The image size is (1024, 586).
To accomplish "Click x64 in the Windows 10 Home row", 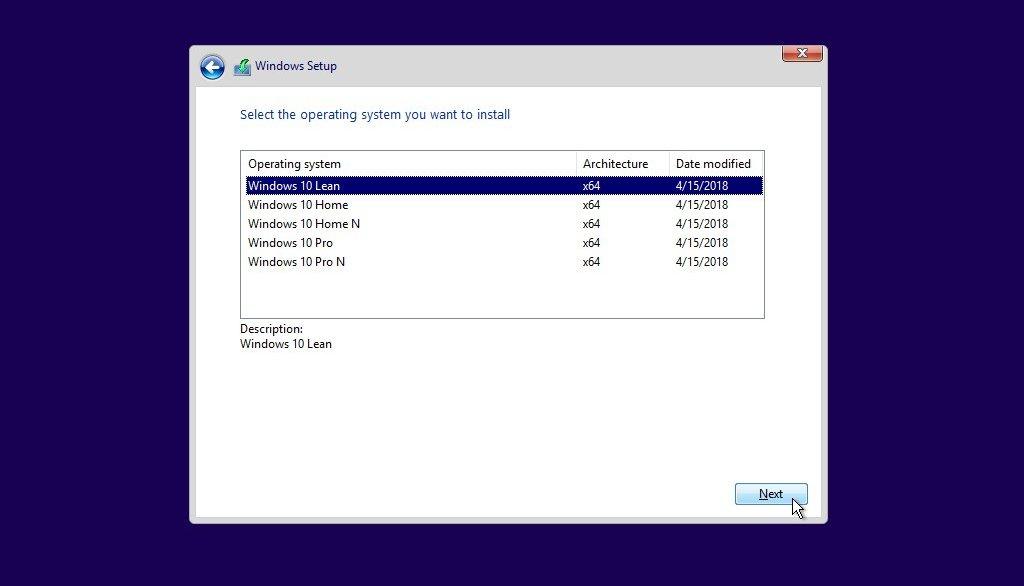I will [591, 204].
